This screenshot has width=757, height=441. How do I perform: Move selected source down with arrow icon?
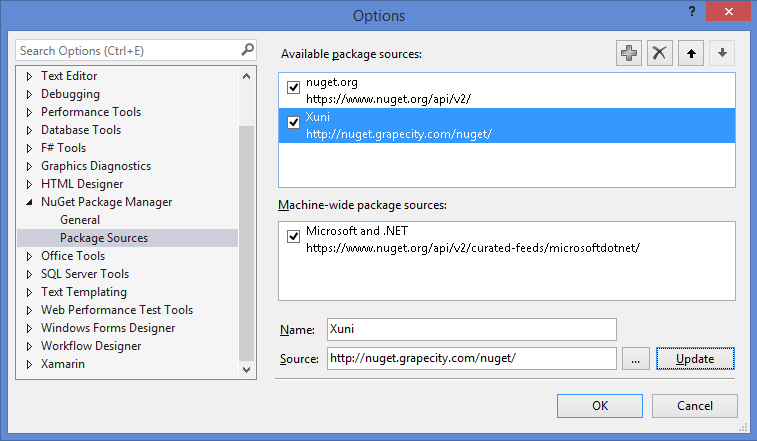[722, 54]
